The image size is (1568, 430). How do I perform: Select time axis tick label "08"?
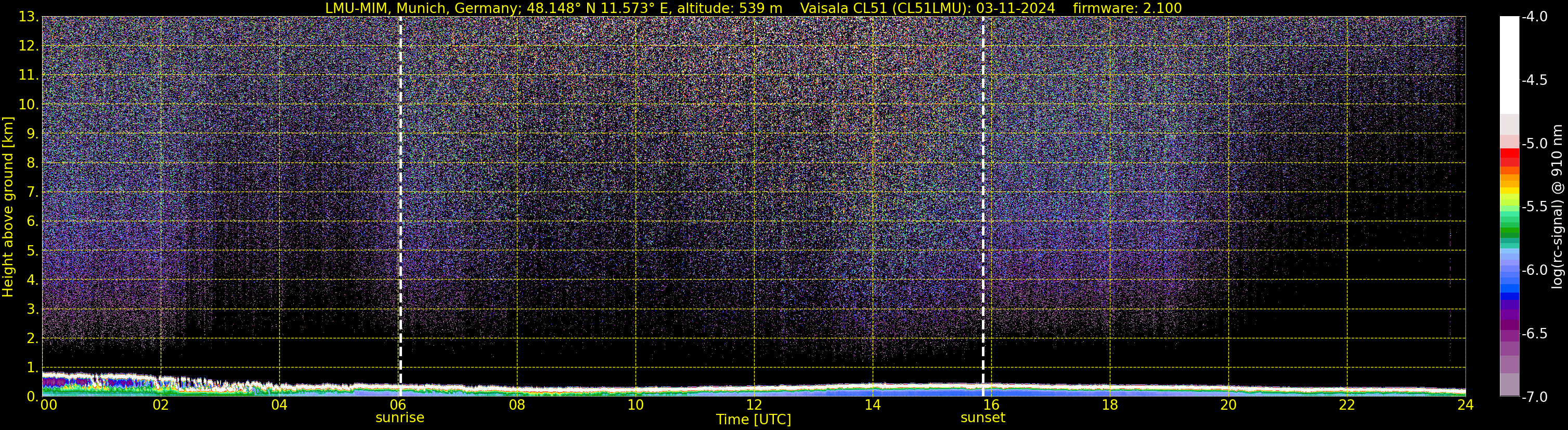(517, 405)
